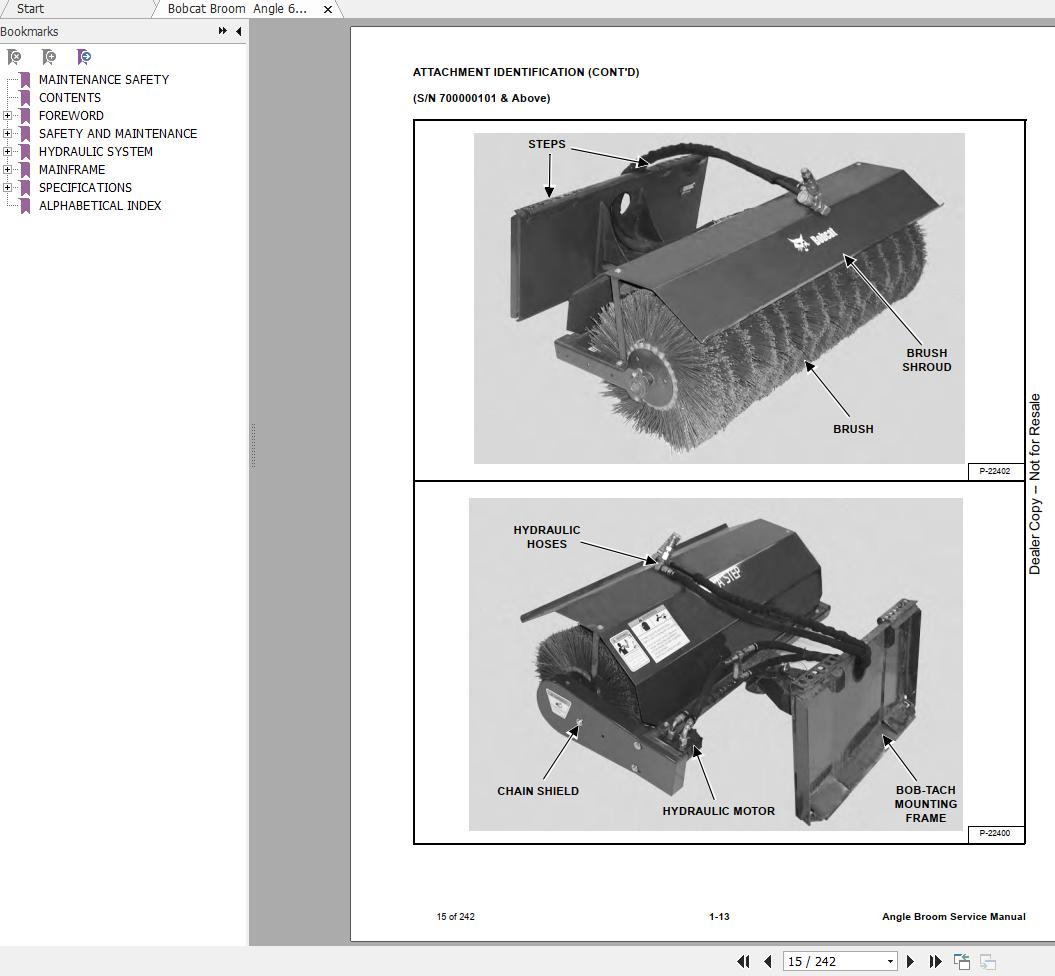Toggle the double-chevron to hide bookmarks sidebar
The width and height of the screenshot is (1055, 976).
point(221,31)
